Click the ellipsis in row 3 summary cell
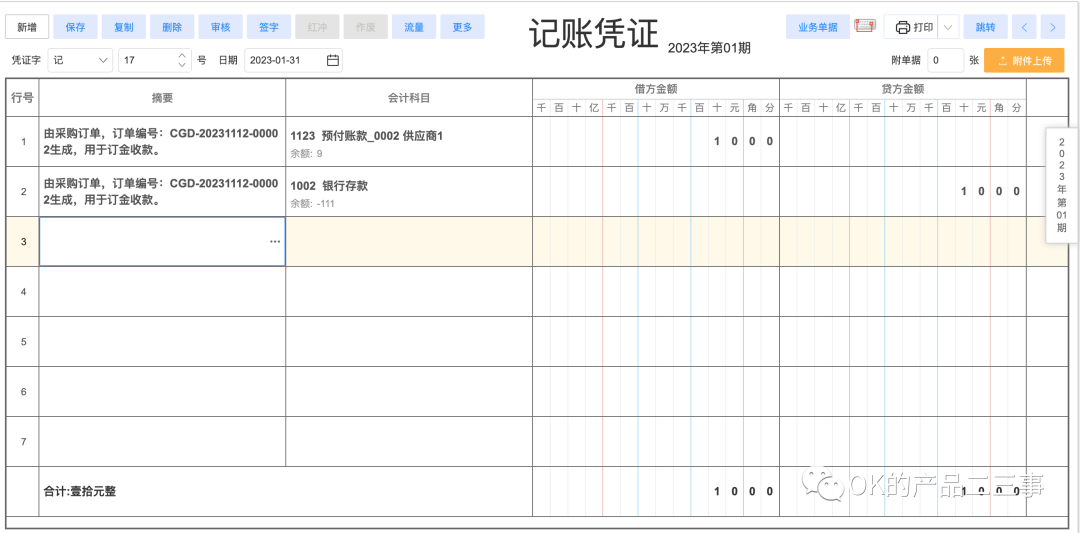The image size is (1080, 533). tap(275, 242)
